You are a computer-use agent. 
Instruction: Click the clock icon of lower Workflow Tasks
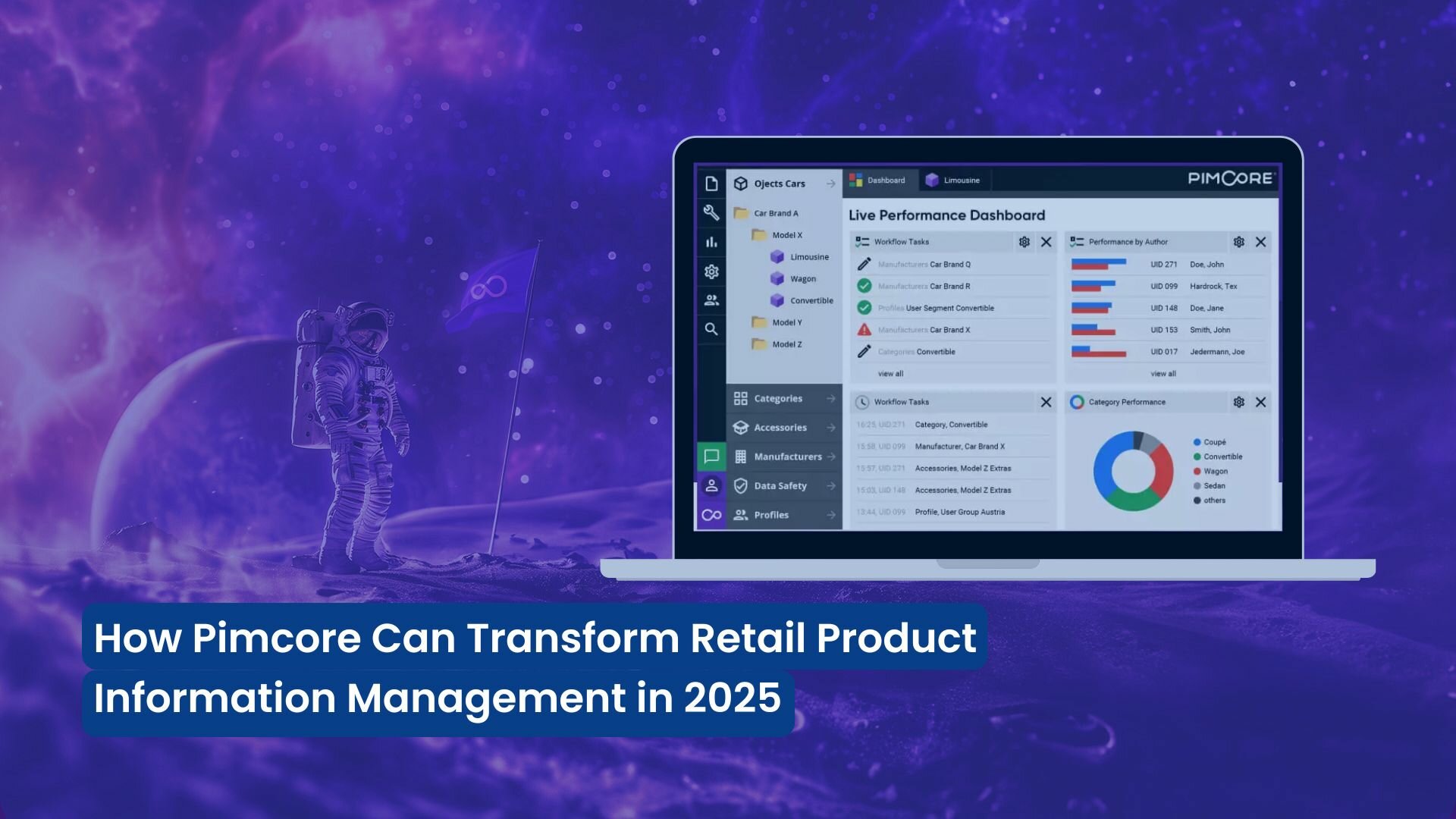tap(862, 402)
